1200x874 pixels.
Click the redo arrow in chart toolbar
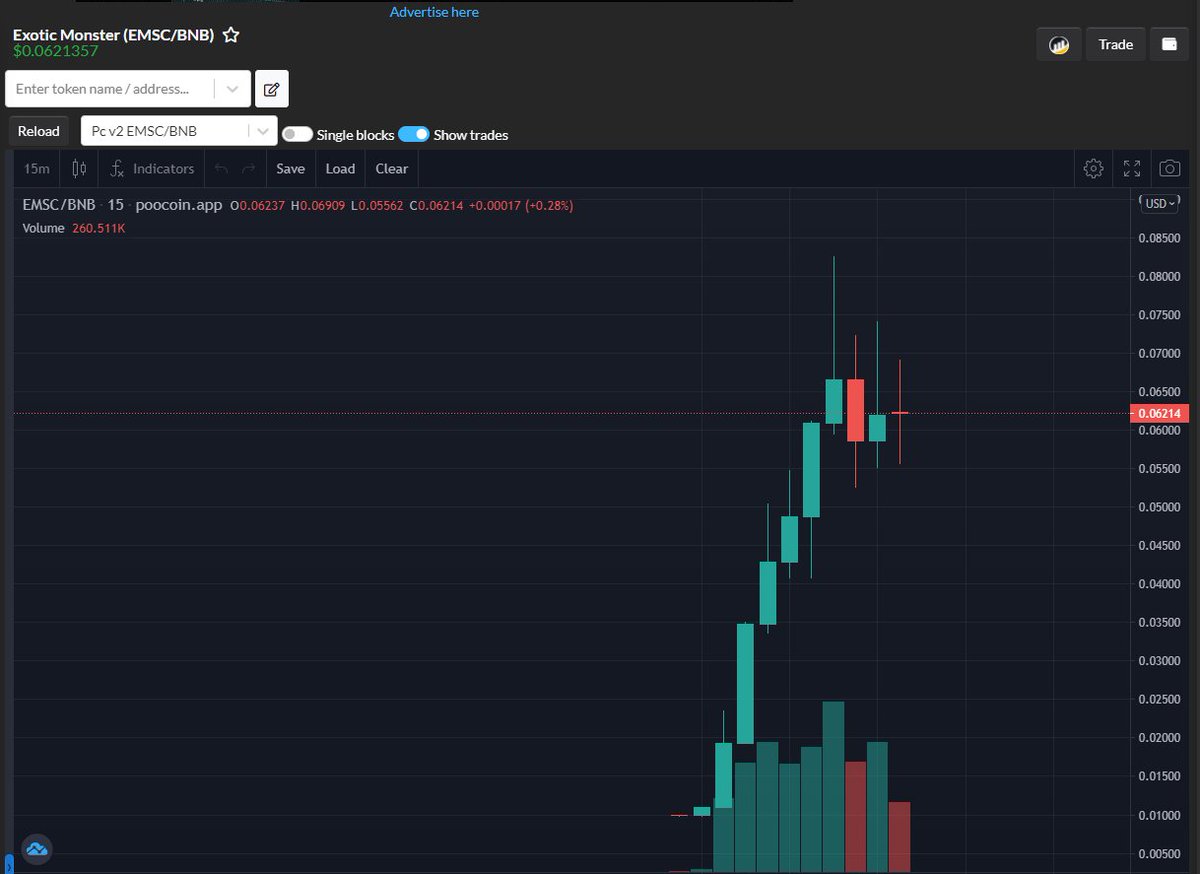point(249,169)
